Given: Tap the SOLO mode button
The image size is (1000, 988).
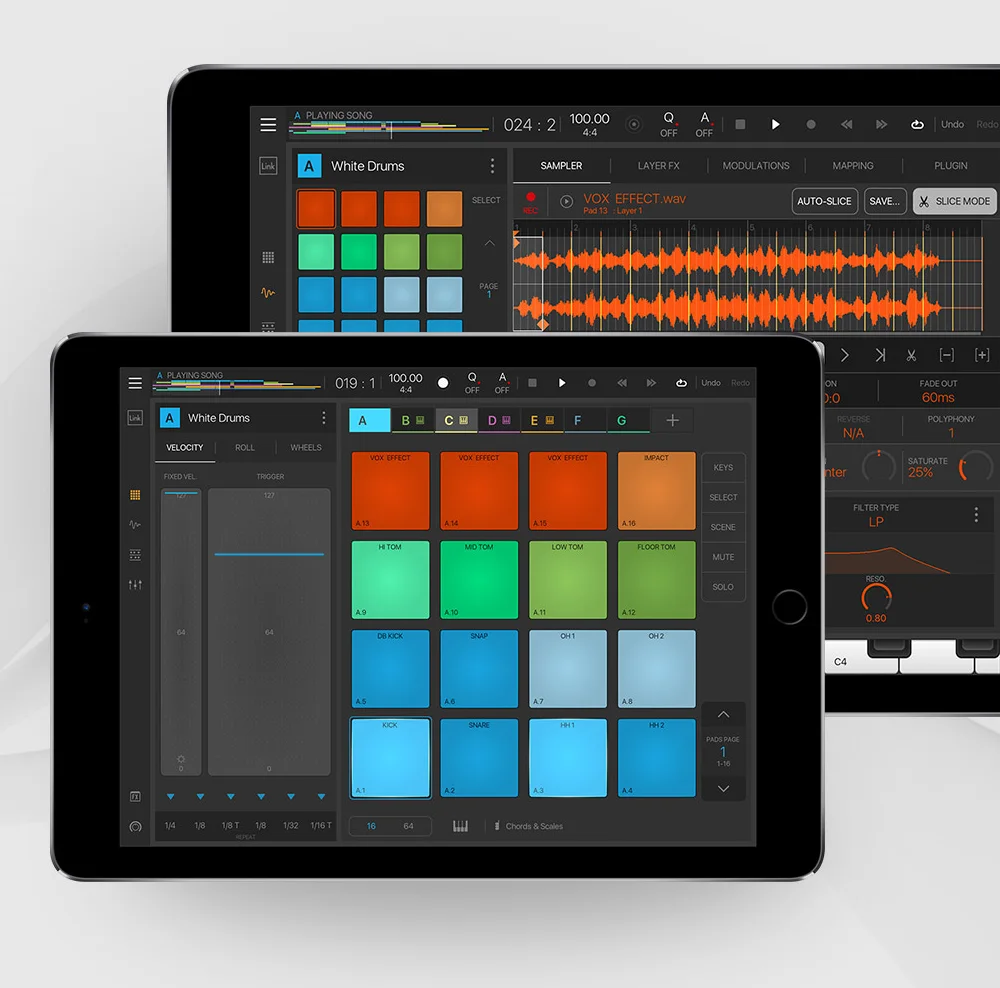Looking at the screenshot, I should pyautogui.click(x=723, y=587).
